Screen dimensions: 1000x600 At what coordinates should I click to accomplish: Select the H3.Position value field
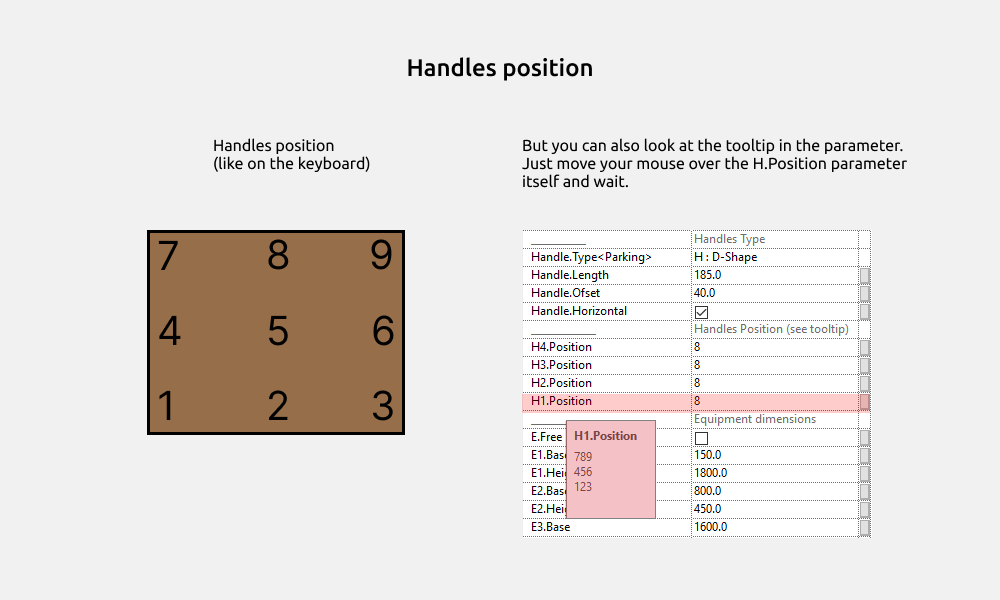[x=774, y=365]
